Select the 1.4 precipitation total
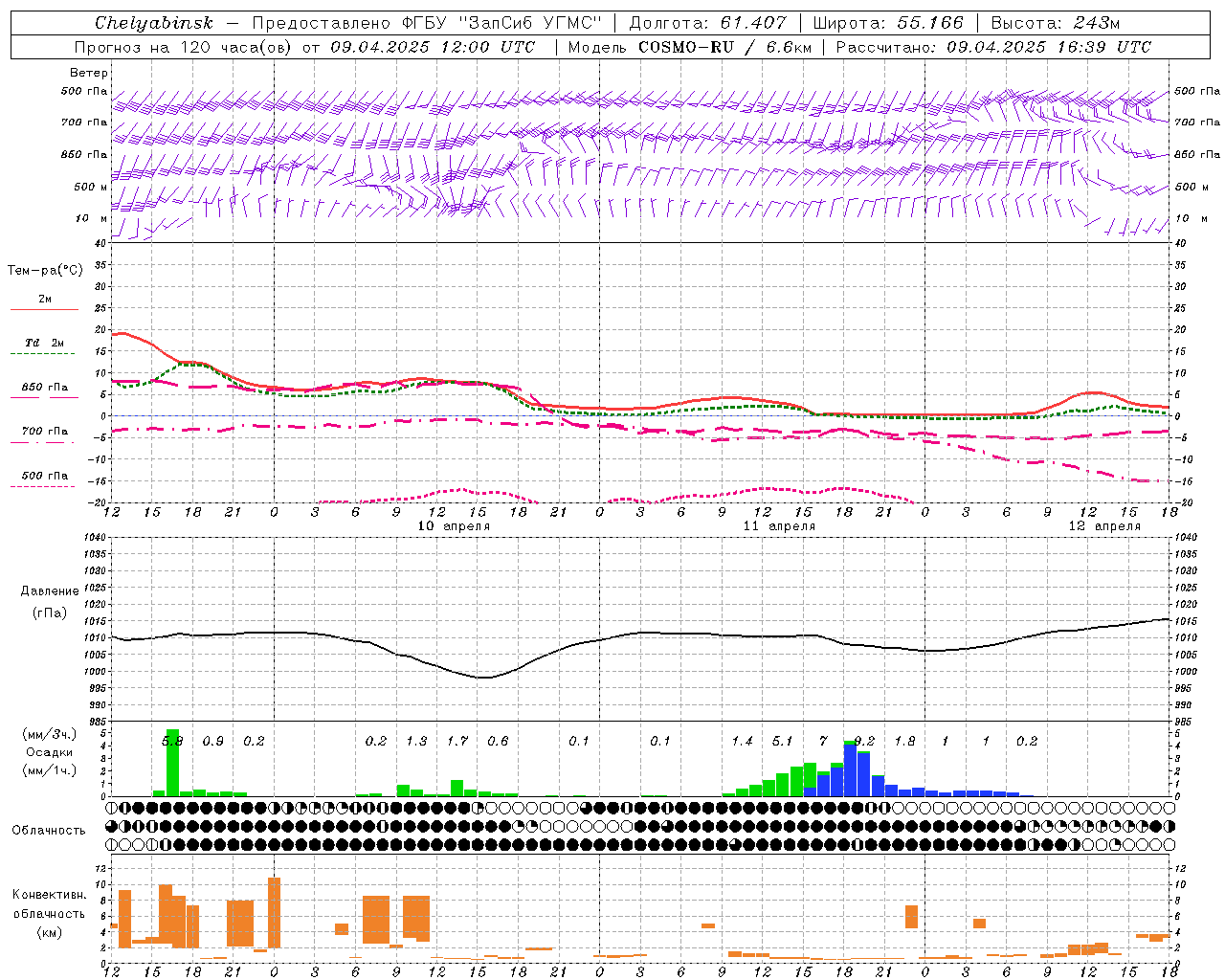The width and height of the screenshot is (1225, 980). tap(742, 742)
